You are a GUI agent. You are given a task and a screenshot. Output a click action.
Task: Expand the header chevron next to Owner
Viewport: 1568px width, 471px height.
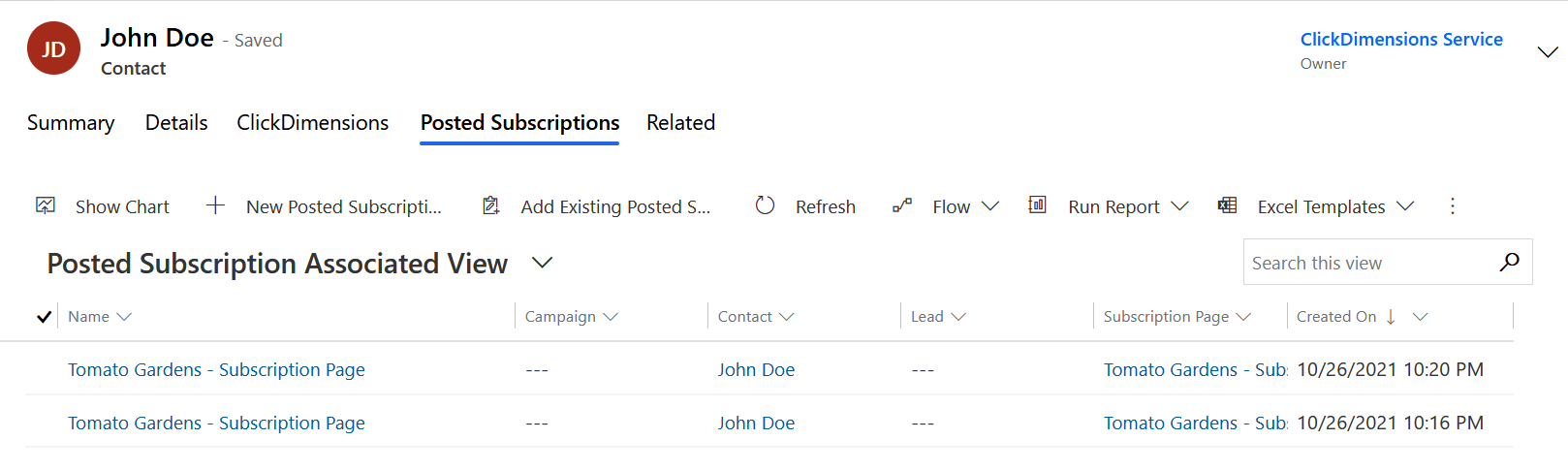coord(1548,51)
